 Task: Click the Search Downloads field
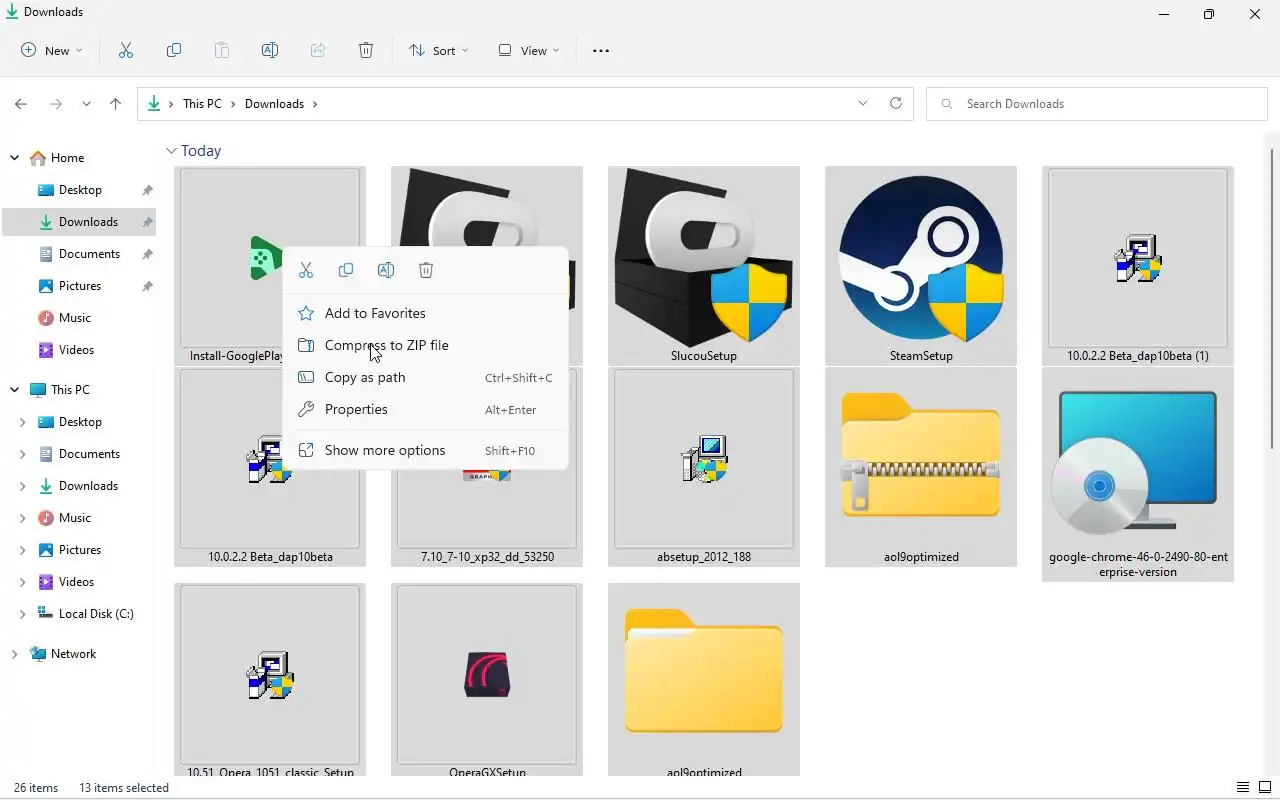click(x=1097, y=104)
